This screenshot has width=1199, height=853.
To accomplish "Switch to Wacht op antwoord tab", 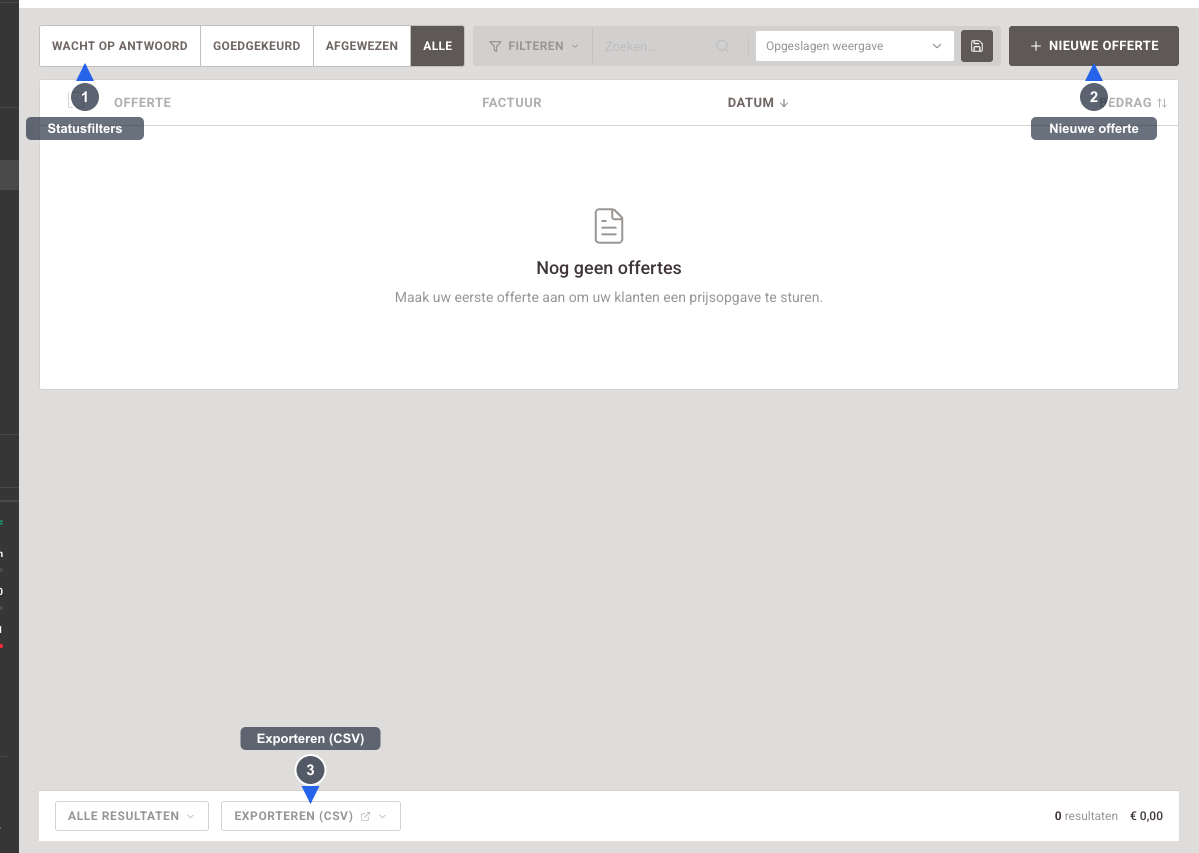I will pos(120,46).
